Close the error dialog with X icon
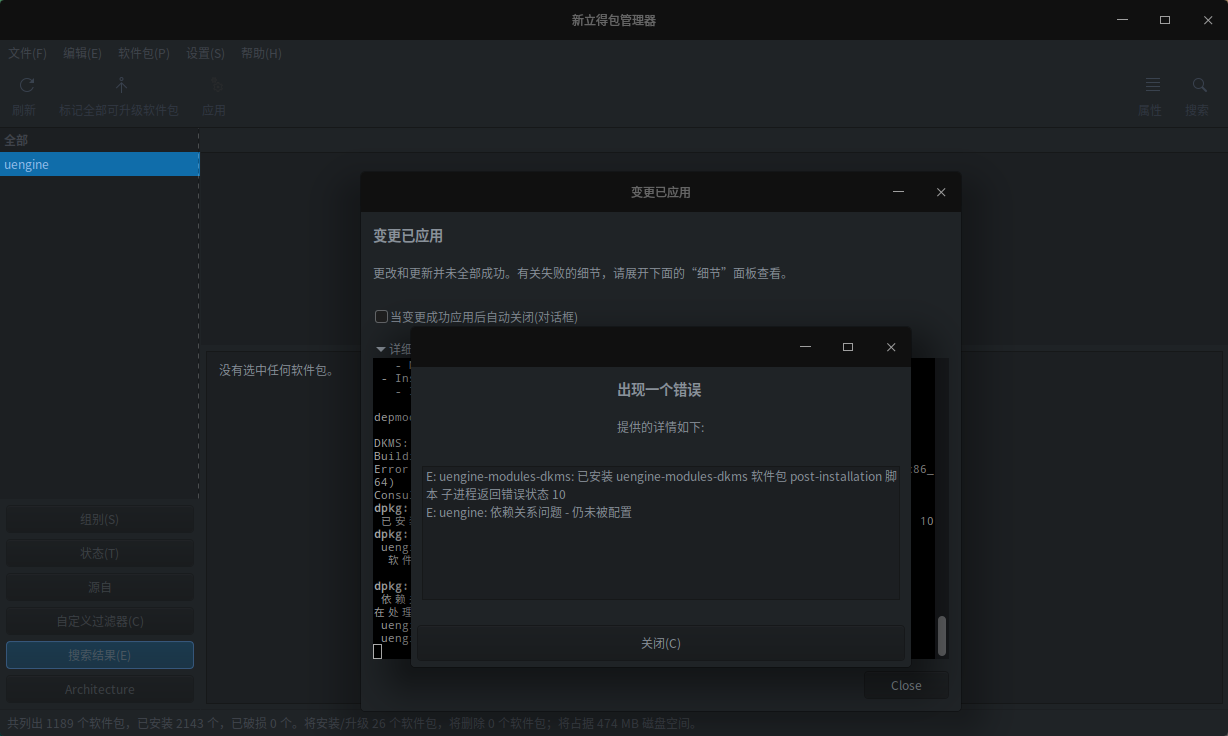The width and height of the screenshot is (1228, 736). 891,347
